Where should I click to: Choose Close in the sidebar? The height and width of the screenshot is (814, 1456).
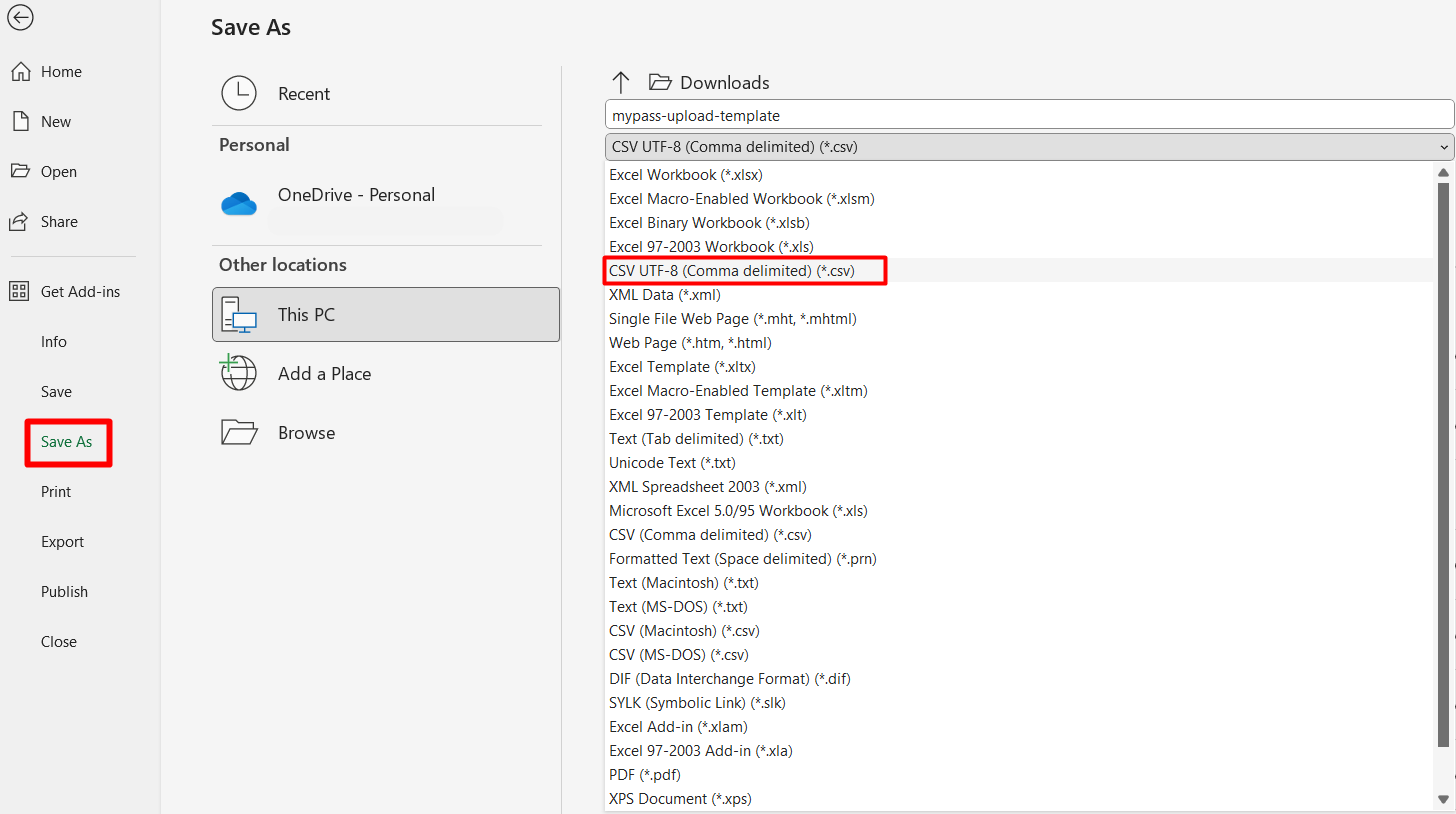coord(59,642)
